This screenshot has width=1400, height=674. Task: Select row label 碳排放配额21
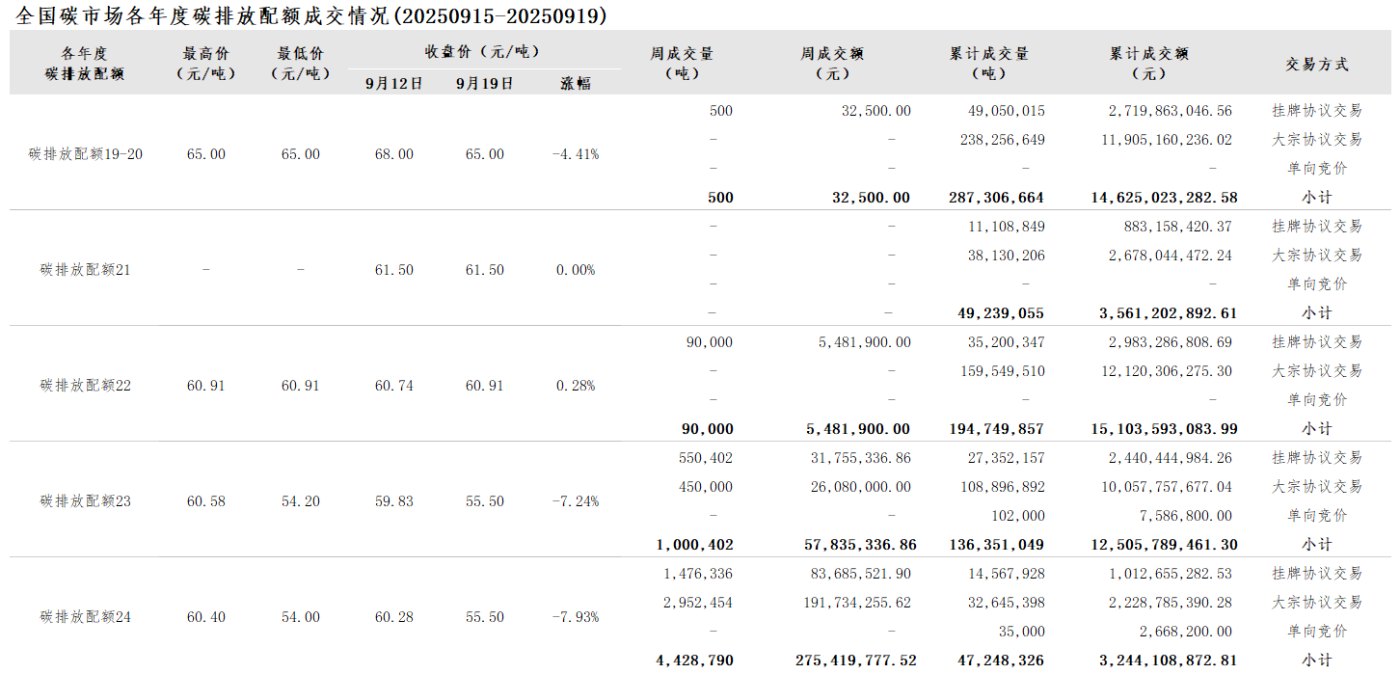point(86,270)
